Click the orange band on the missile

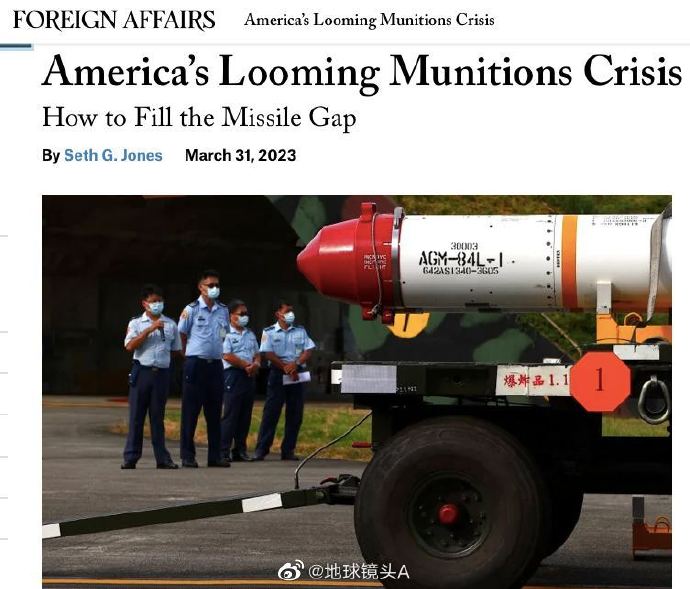click(x=569, y=262)
